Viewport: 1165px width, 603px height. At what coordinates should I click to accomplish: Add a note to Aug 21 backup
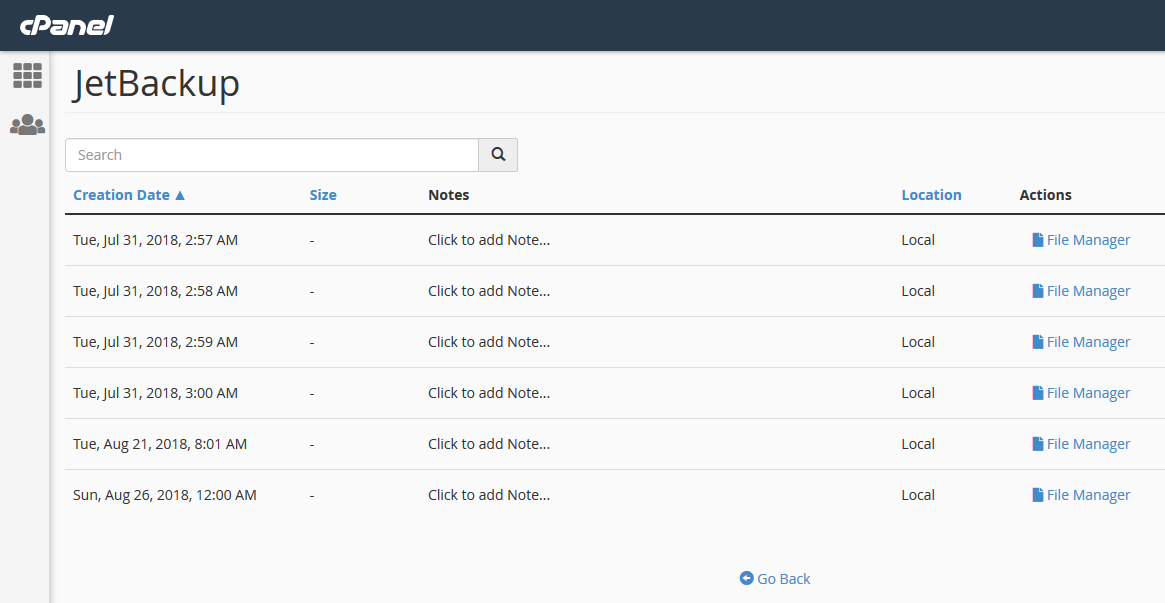click(x=489, y=444)
